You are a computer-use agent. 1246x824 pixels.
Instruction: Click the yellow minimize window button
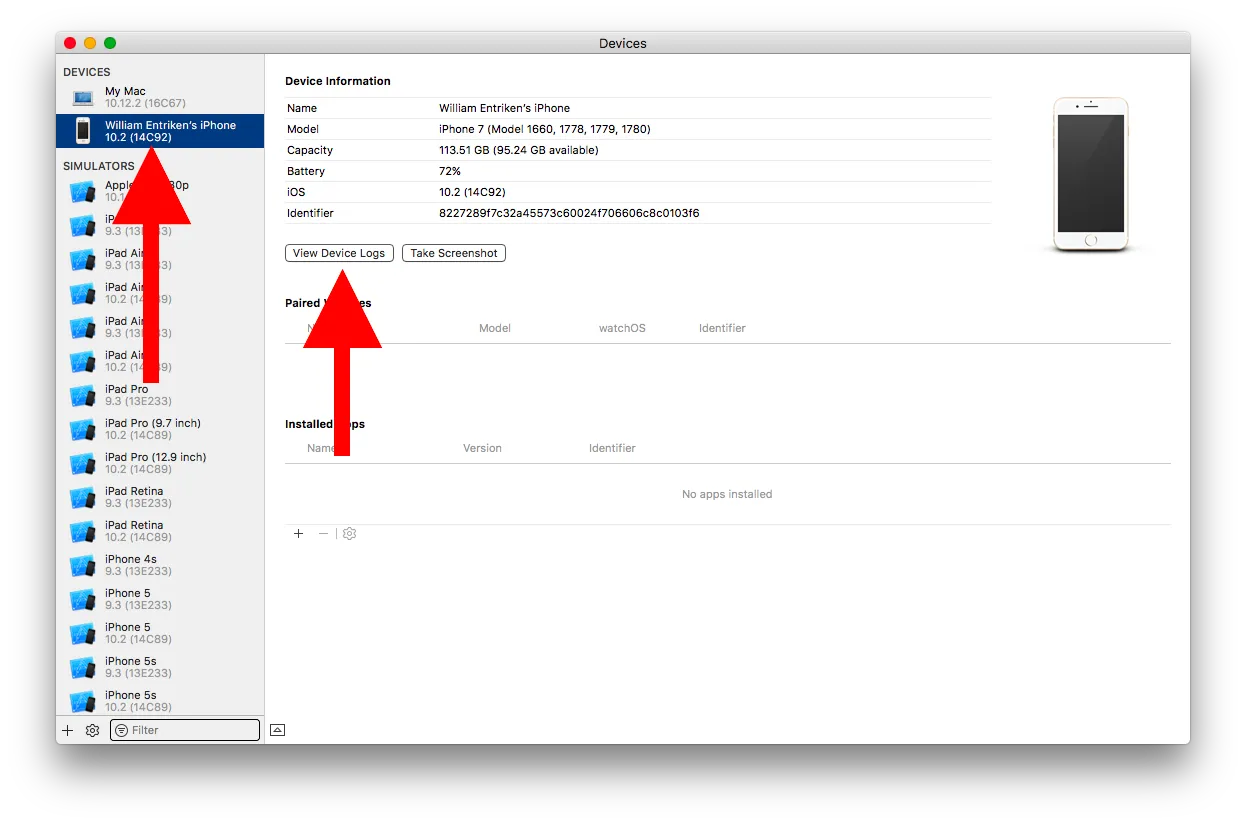(90, 43)
